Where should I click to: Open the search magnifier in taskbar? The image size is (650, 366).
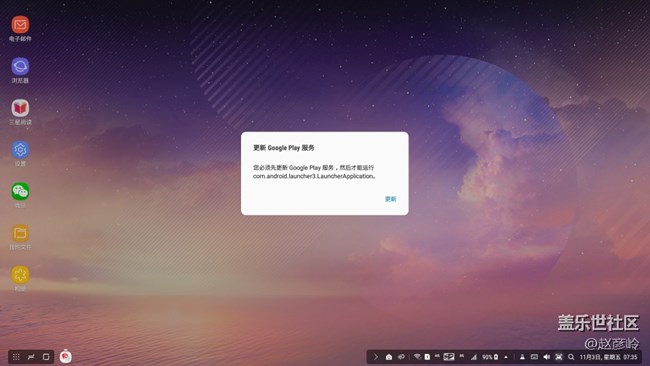coord(571,357)
